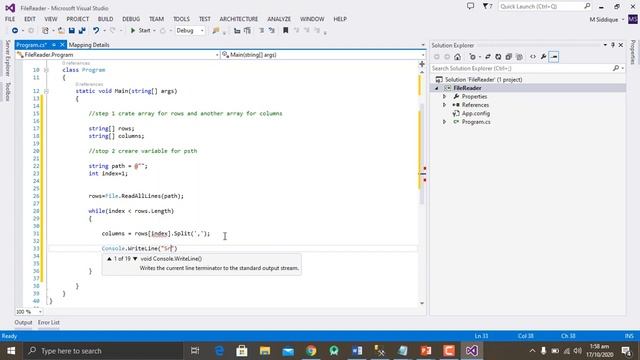The image size is (640, 360).
Task: Show next overload in Console.WriteLine tooltip
Action: click(x=135, y=259)
